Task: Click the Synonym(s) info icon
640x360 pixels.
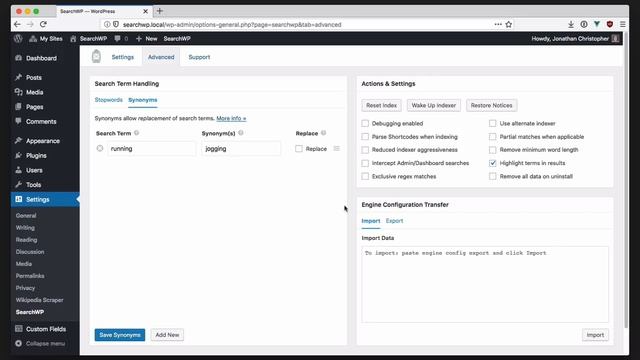Action: (x=241, y=133)
